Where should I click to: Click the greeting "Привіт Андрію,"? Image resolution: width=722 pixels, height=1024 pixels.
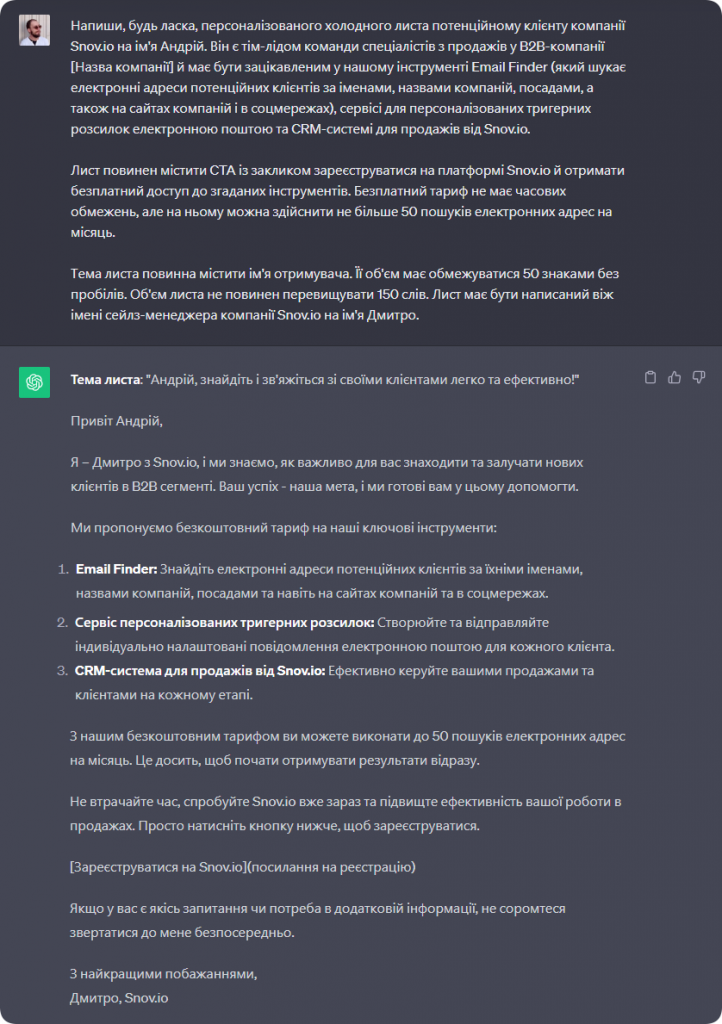click(x=116, y=421)
